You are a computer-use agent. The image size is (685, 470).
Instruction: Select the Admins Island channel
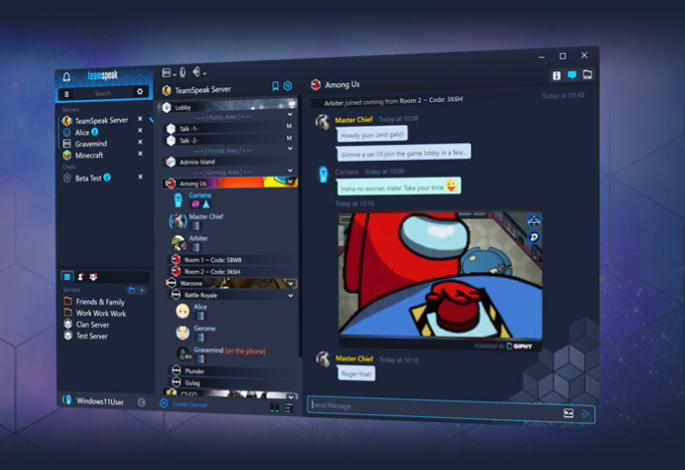[x=227, y=162]
